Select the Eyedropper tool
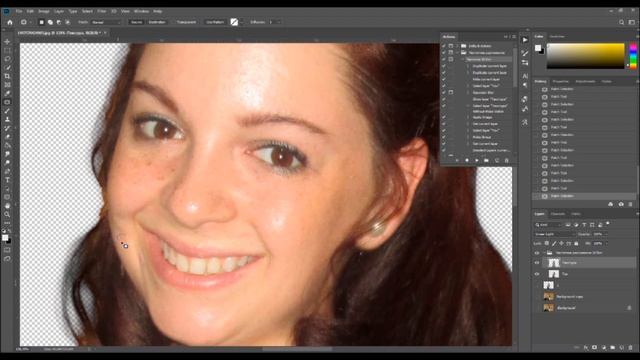640x360 pixels. [x=7, y=93]
